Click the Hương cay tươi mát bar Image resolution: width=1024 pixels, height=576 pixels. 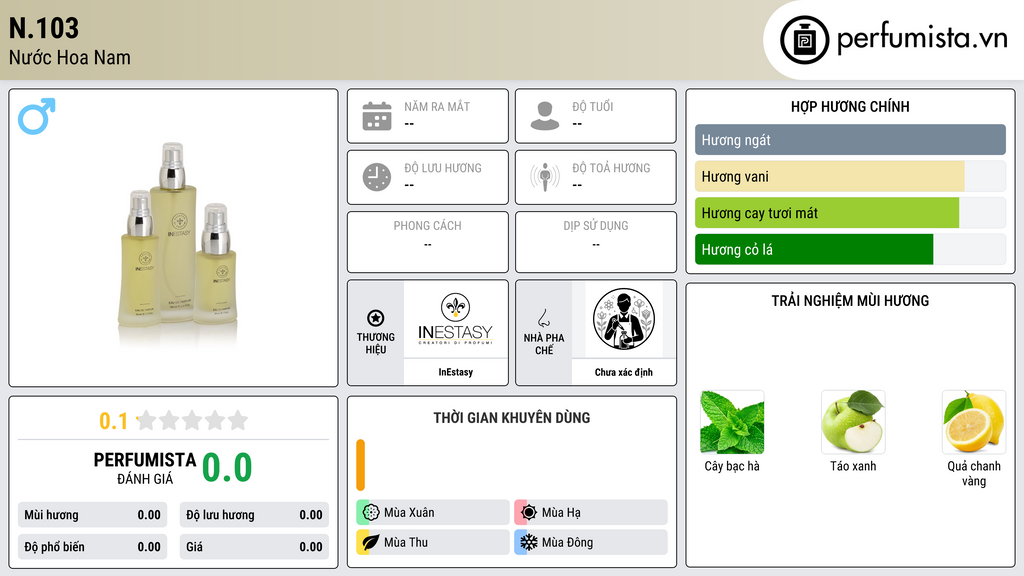click(x=827, y=213)
